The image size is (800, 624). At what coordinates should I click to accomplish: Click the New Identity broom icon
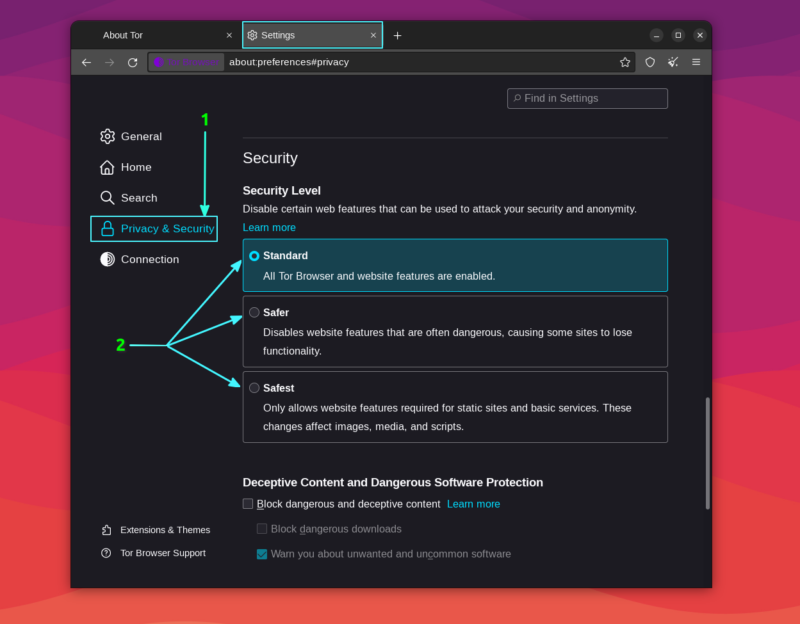pos(673,61)
